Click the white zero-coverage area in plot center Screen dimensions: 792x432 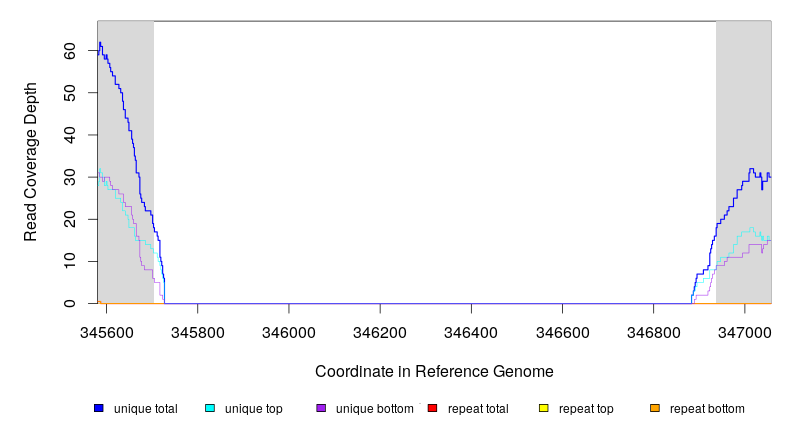pyautogui.click(x=434, y=160)
